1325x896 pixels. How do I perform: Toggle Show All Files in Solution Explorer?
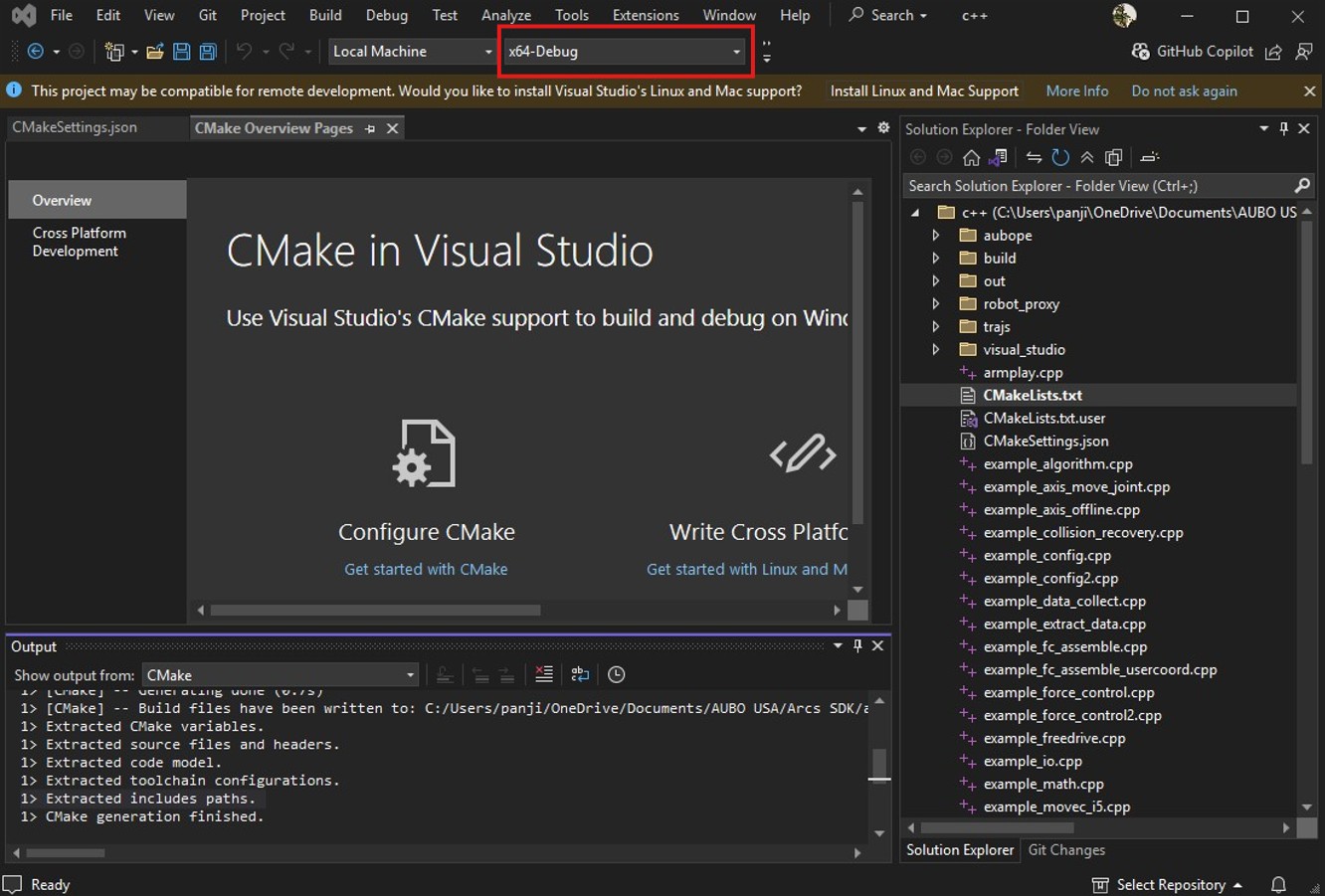pyautogui.click(x=1114, y=157)
